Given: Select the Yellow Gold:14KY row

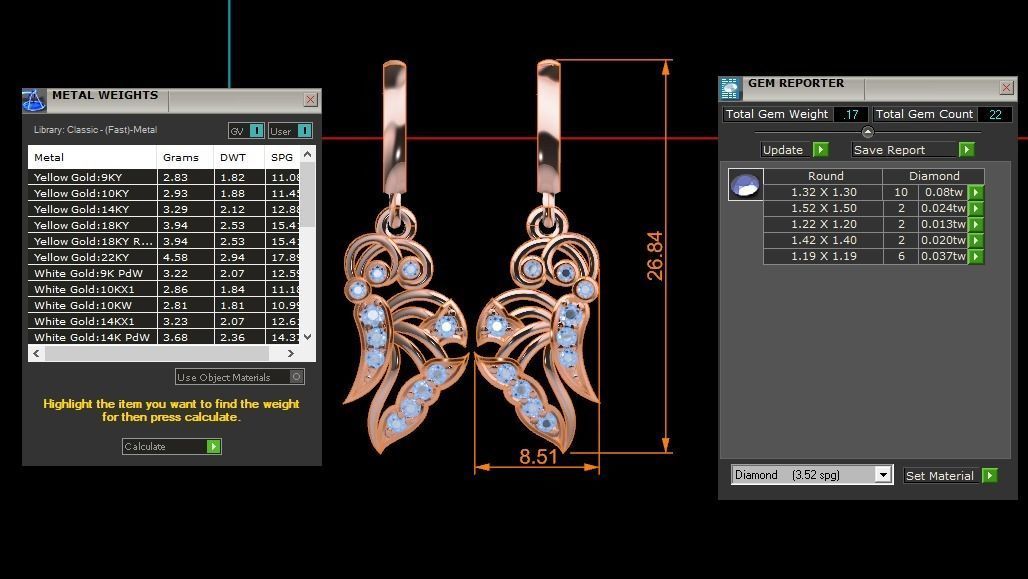Looking at the screenshot, I should coord(164,209).
